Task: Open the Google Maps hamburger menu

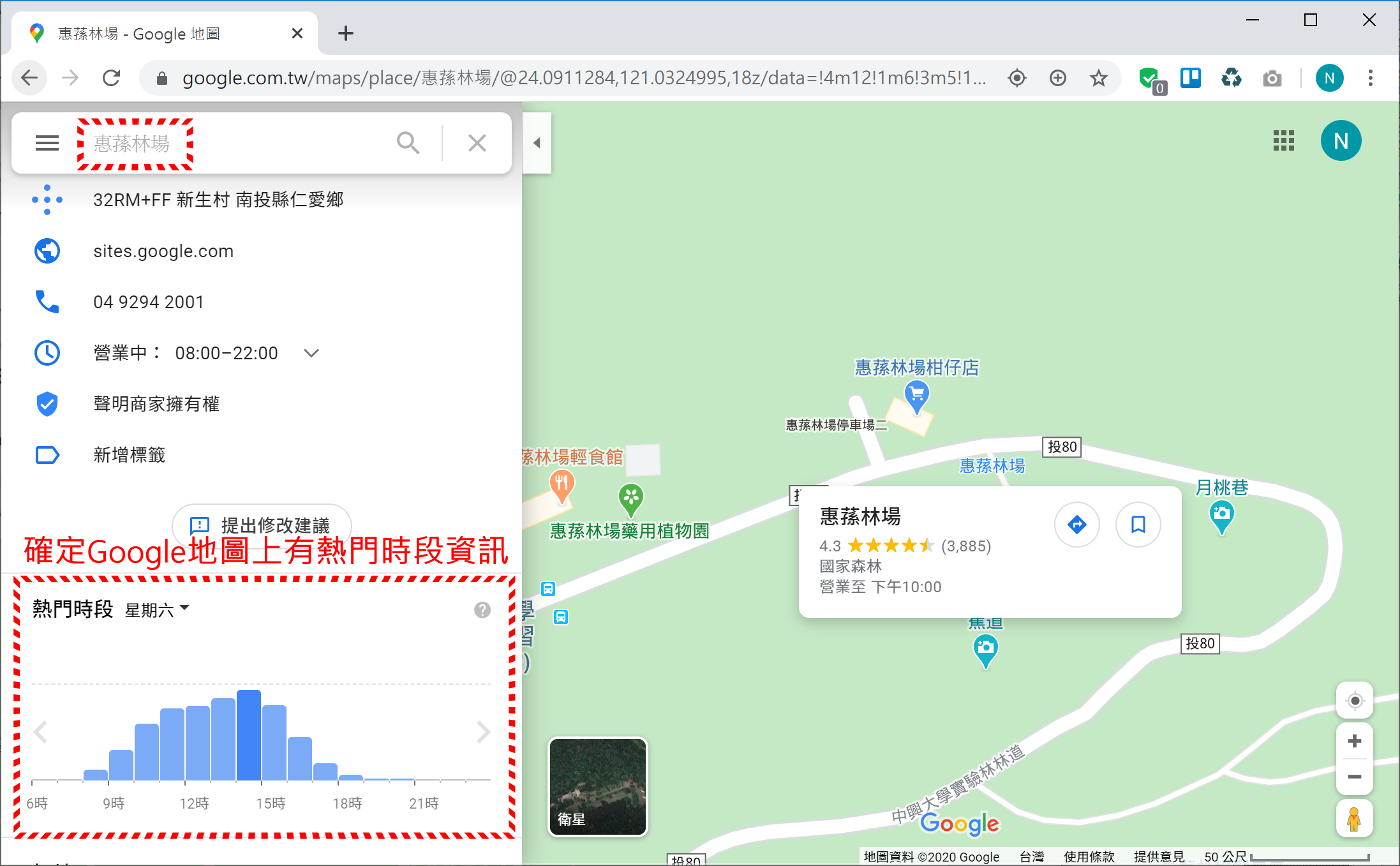Action: pos(47,143)
